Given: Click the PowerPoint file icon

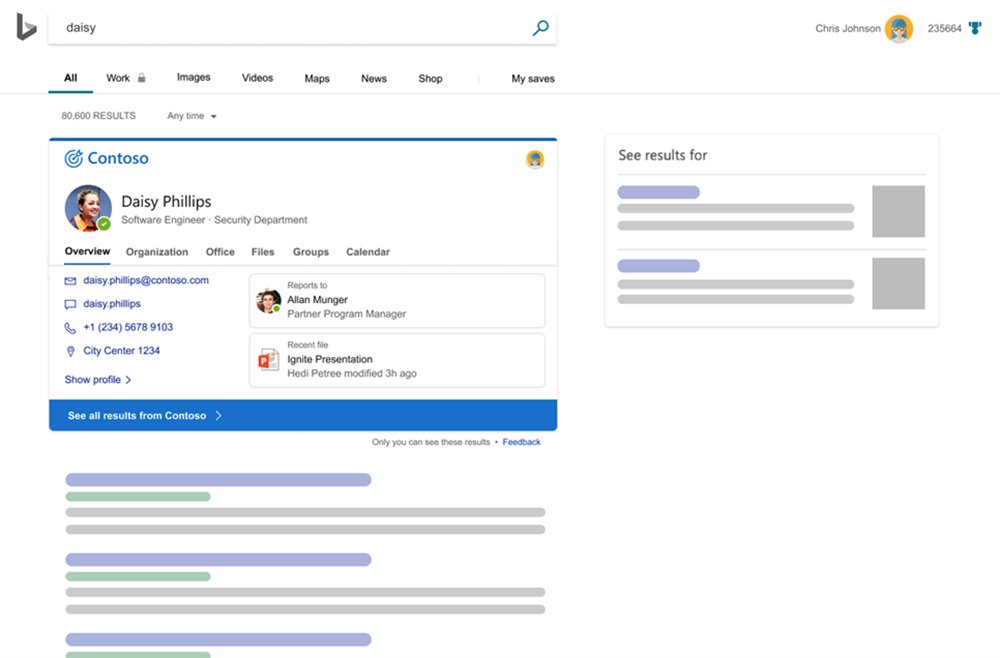Looking at the screenshot, I should coord(268,360).
